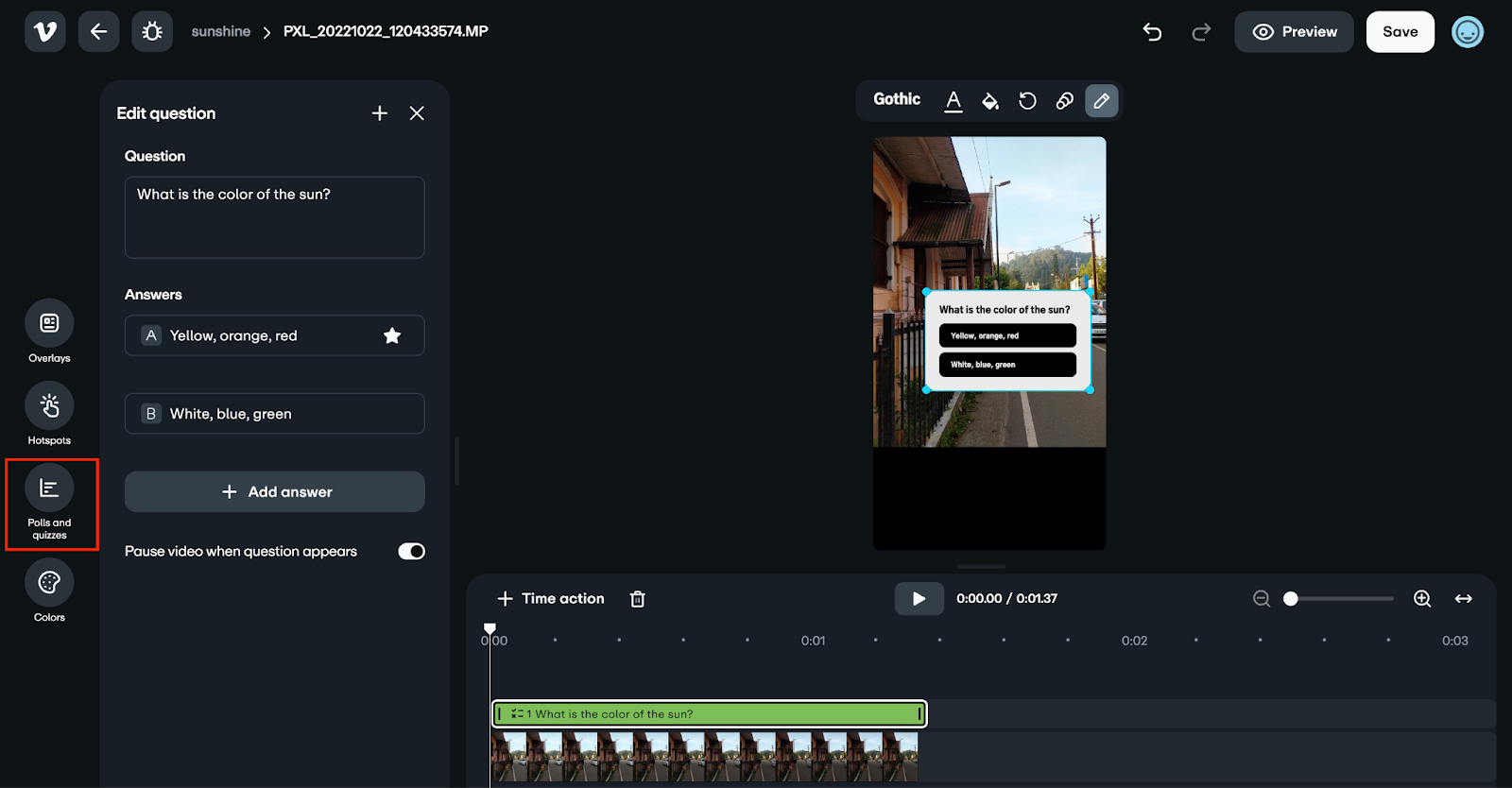This screenshot has width=1512, height=788.
Task: Click the timeline zoom slider handle
Action: coord(1291,599)
